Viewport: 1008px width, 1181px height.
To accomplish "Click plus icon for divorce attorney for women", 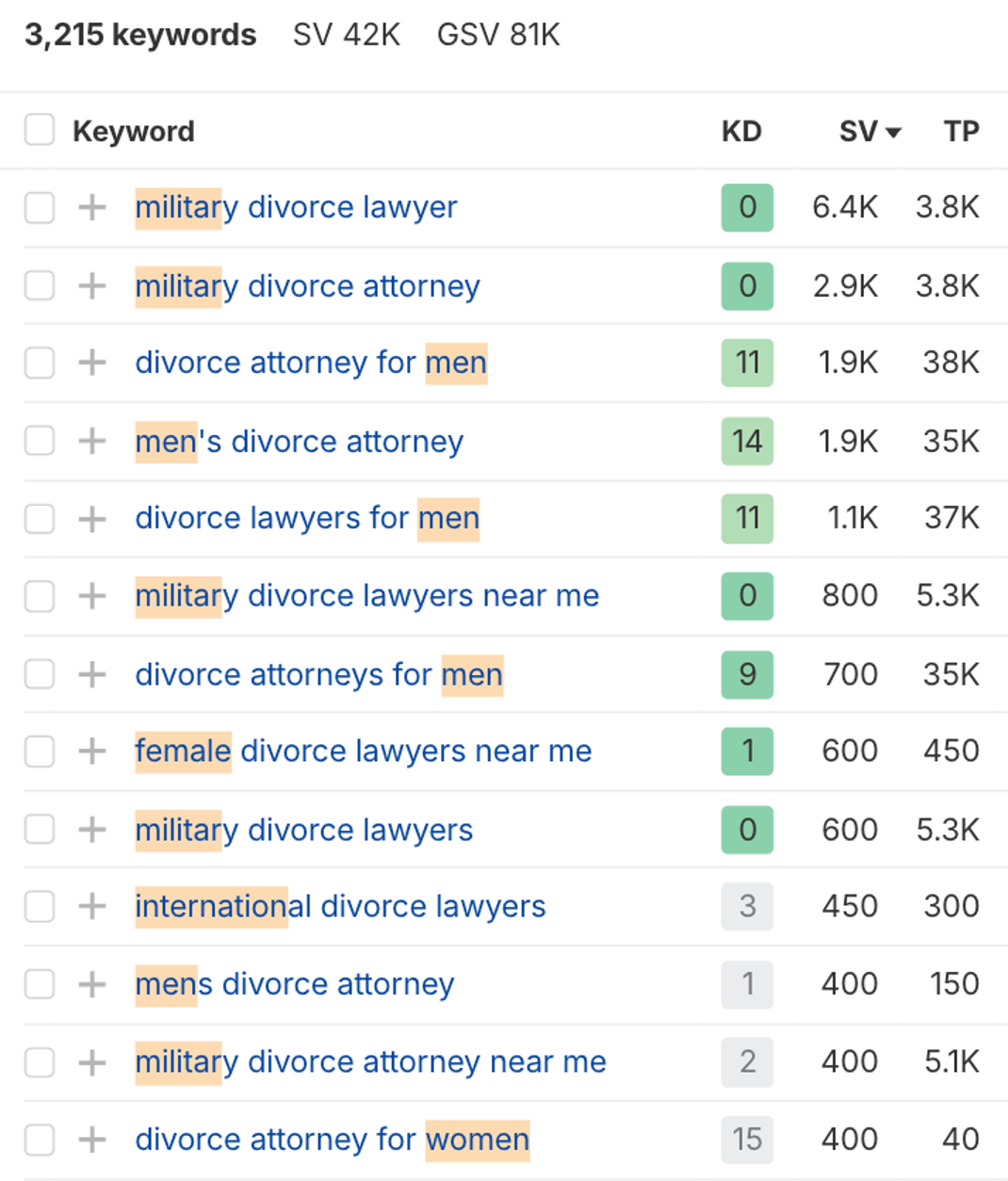I will tap(91, 1140).
